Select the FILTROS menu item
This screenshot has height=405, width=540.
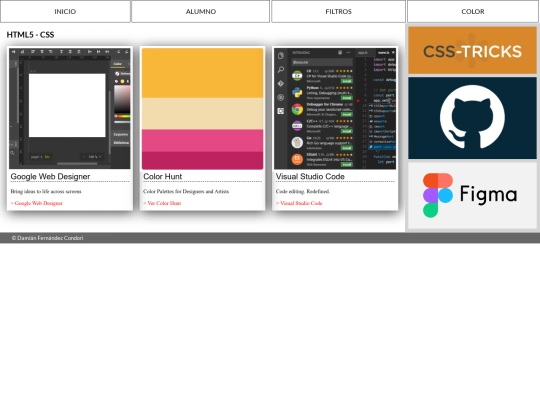click(338, 11)
